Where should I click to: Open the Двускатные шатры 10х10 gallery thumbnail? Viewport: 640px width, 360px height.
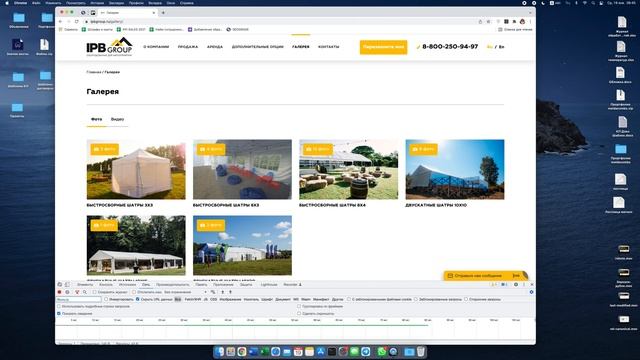tap(455, 169)
